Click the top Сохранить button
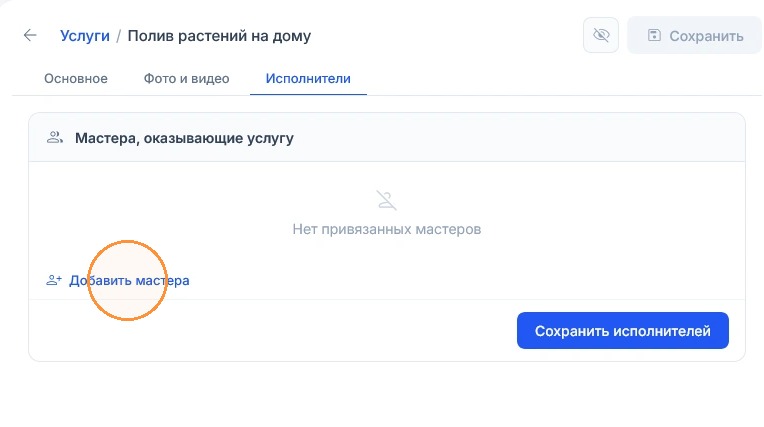Image resolution: width=764 pixels, height=427 pixels. point(694,35)
